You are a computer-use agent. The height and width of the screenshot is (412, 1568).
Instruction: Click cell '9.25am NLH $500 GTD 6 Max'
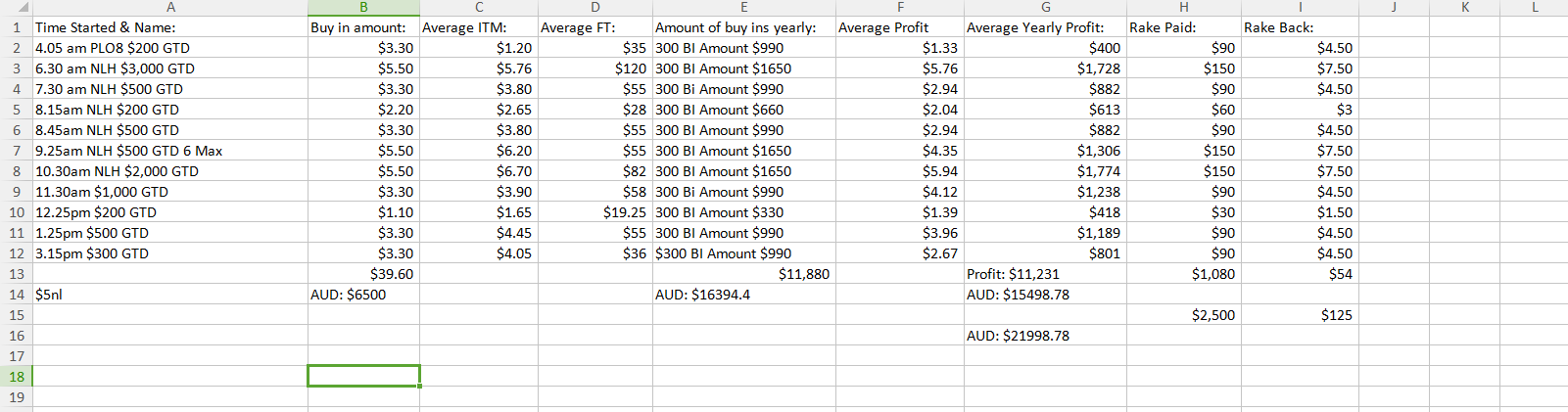point(170,151)
